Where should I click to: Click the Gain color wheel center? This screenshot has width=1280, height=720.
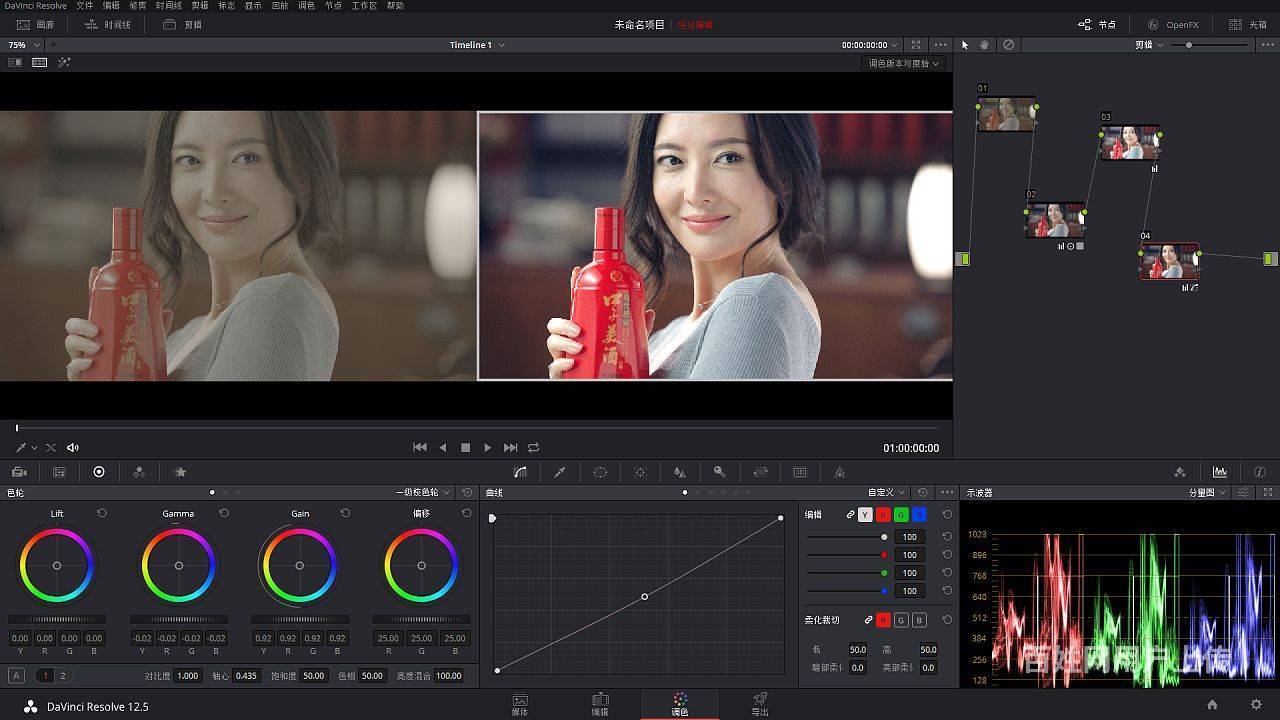click(x=299, y=566)
